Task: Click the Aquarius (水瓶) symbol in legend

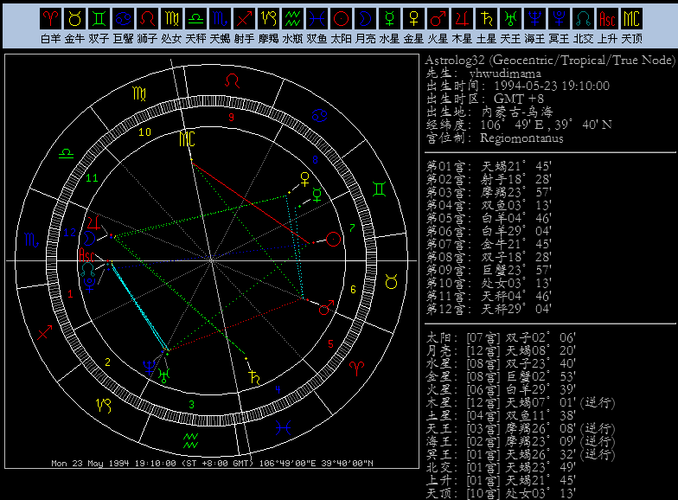Action: point(293,19)
